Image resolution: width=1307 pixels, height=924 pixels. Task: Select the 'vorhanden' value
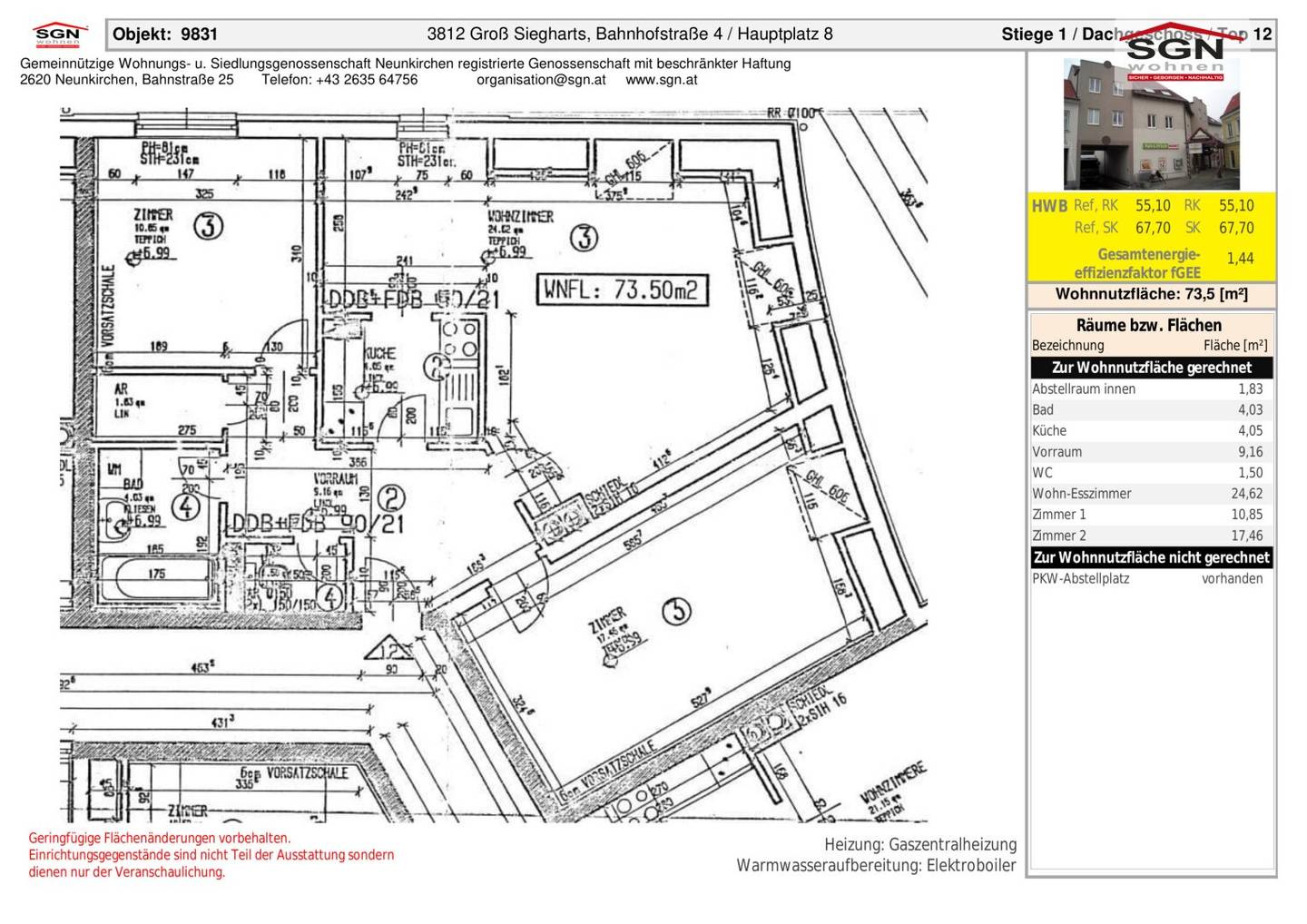[1233, 578]
